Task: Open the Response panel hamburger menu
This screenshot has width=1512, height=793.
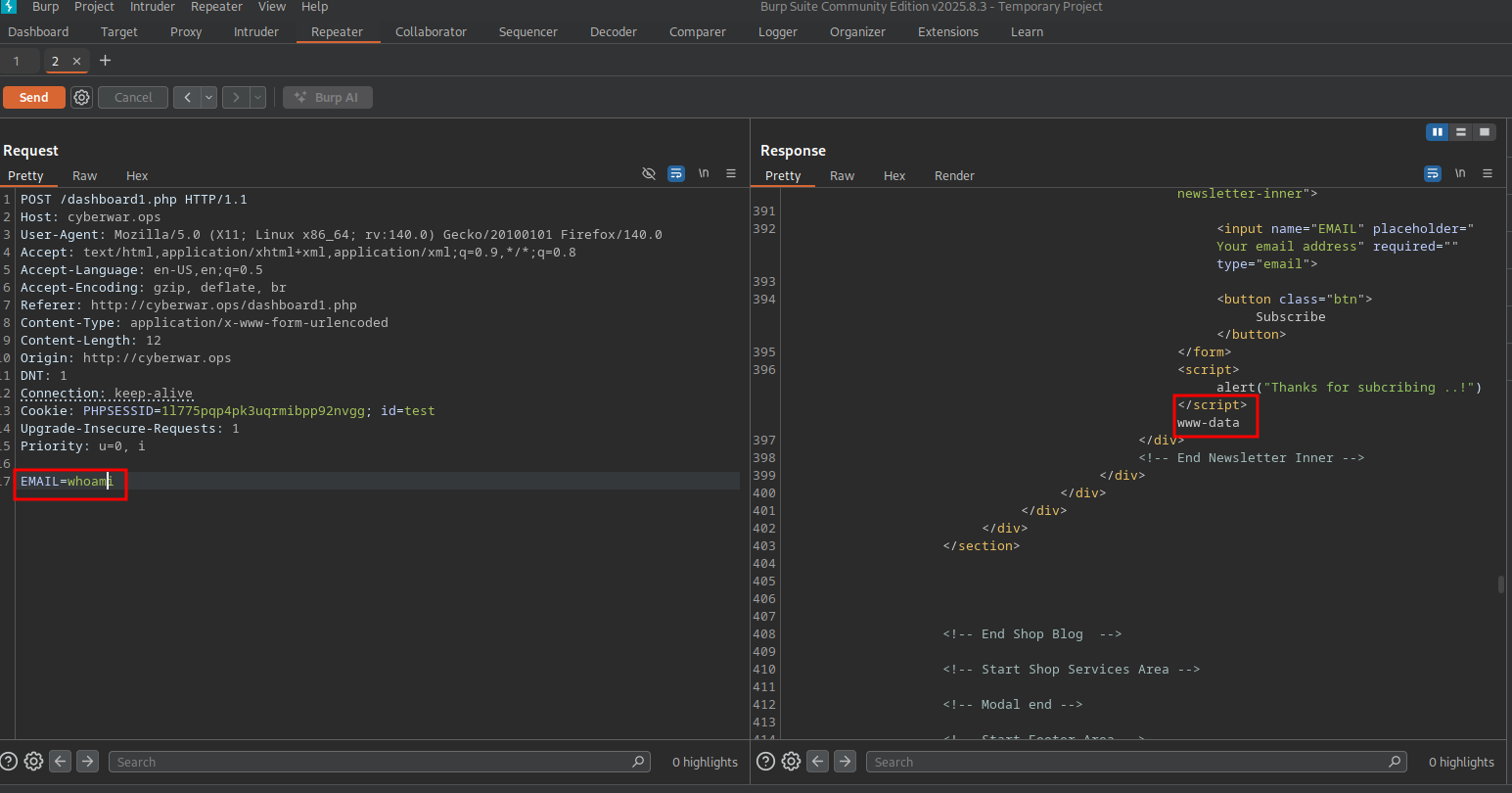Action: (x=1487, y=173)
